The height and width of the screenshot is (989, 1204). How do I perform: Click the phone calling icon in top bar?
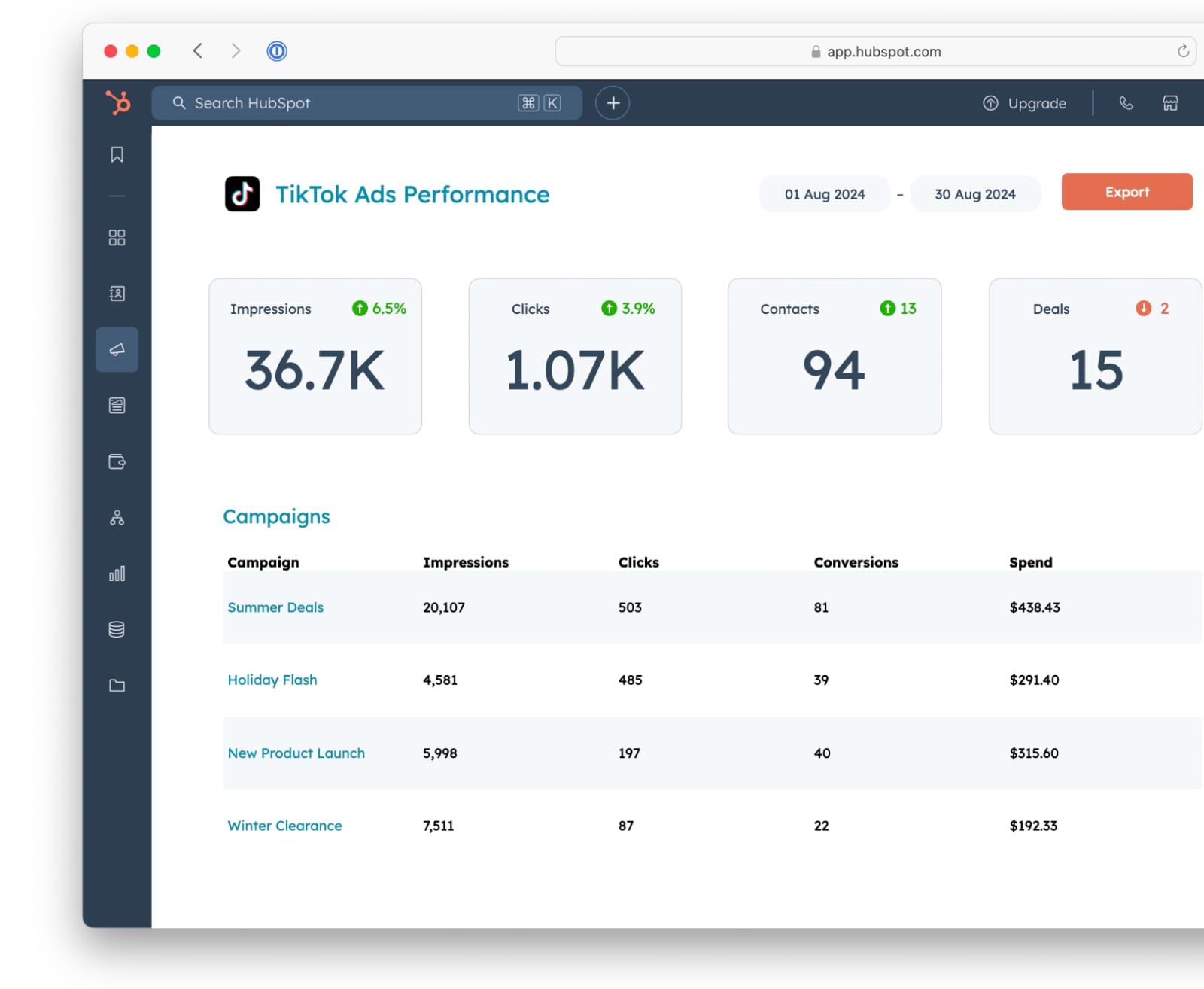1126,103
